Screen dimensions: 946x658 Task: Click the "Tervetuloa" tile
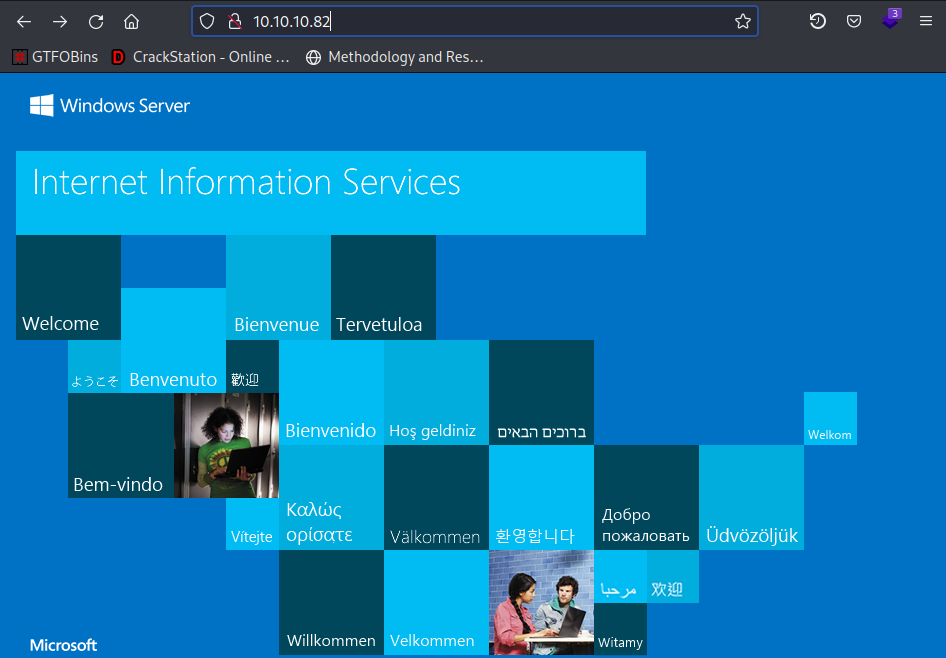pos(383,288)
